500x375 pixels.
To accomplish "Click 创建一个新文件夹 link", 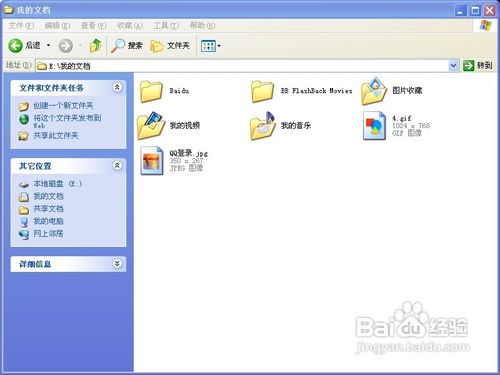I will pos(63,106).
